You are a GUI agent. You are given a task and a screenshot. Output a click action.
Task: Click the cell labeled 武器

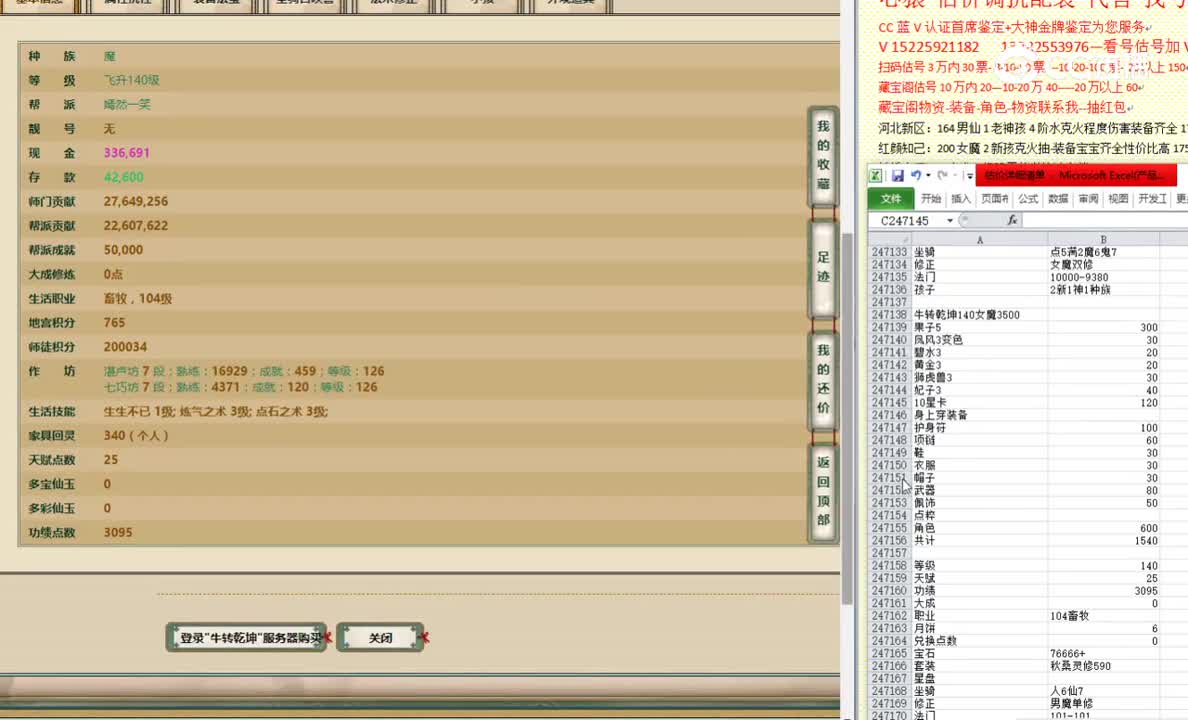point(980,490)
